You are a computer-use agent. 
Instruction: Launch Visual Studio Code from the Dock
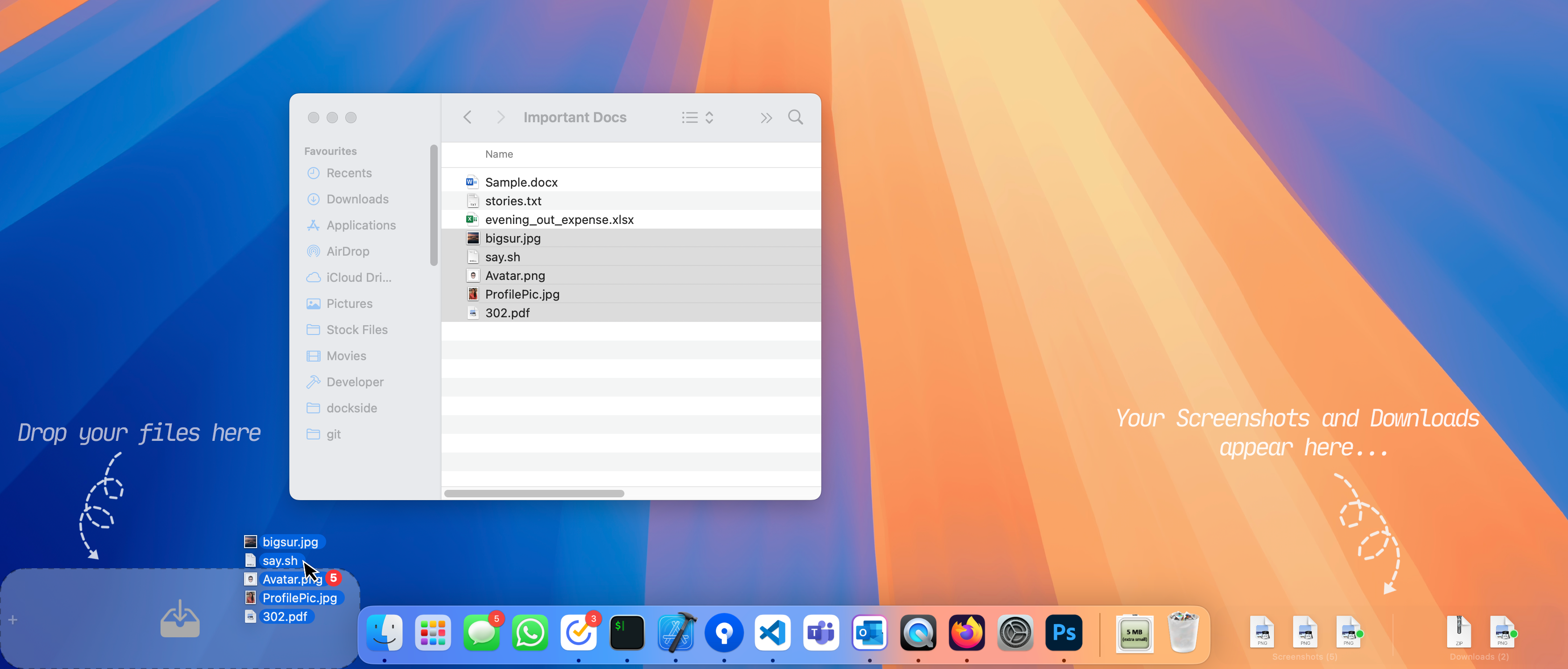pos(772,633)
